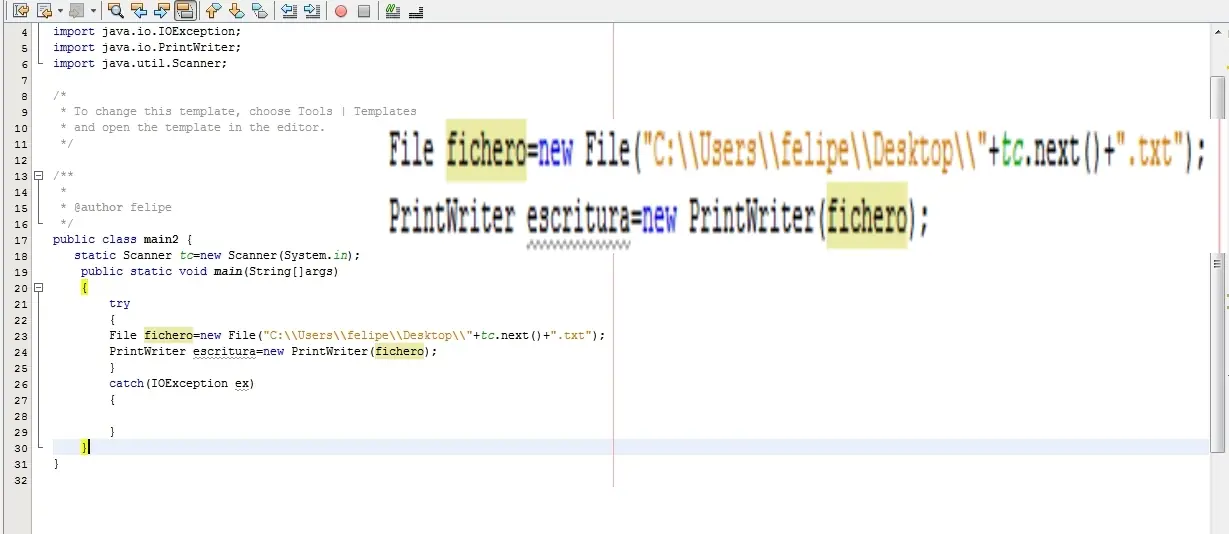The height and width of the screenshot is (534, 1229).
Task: Click the vertical scrollbar up arrow
Action: click(x=1218, y=33)
